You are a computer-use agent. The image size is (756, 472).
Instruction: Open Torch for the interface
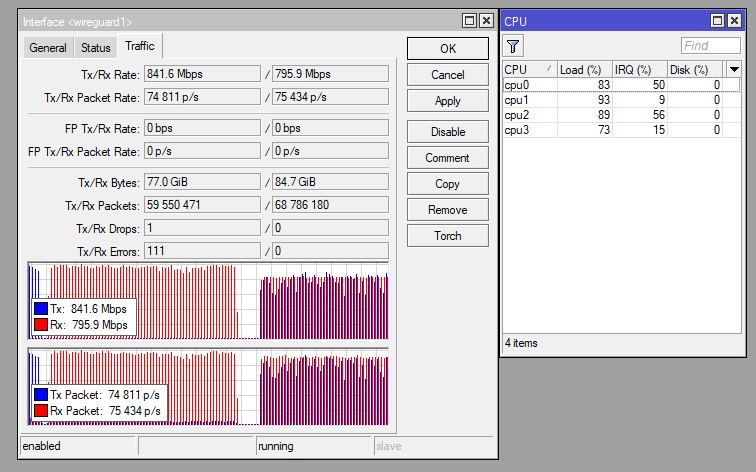447,236
